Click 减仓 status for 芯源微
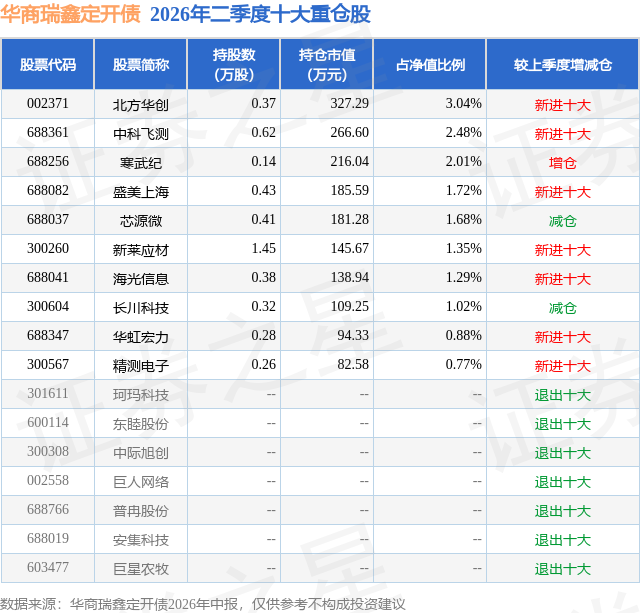640x613 pixels. click(x=562, y=221)
